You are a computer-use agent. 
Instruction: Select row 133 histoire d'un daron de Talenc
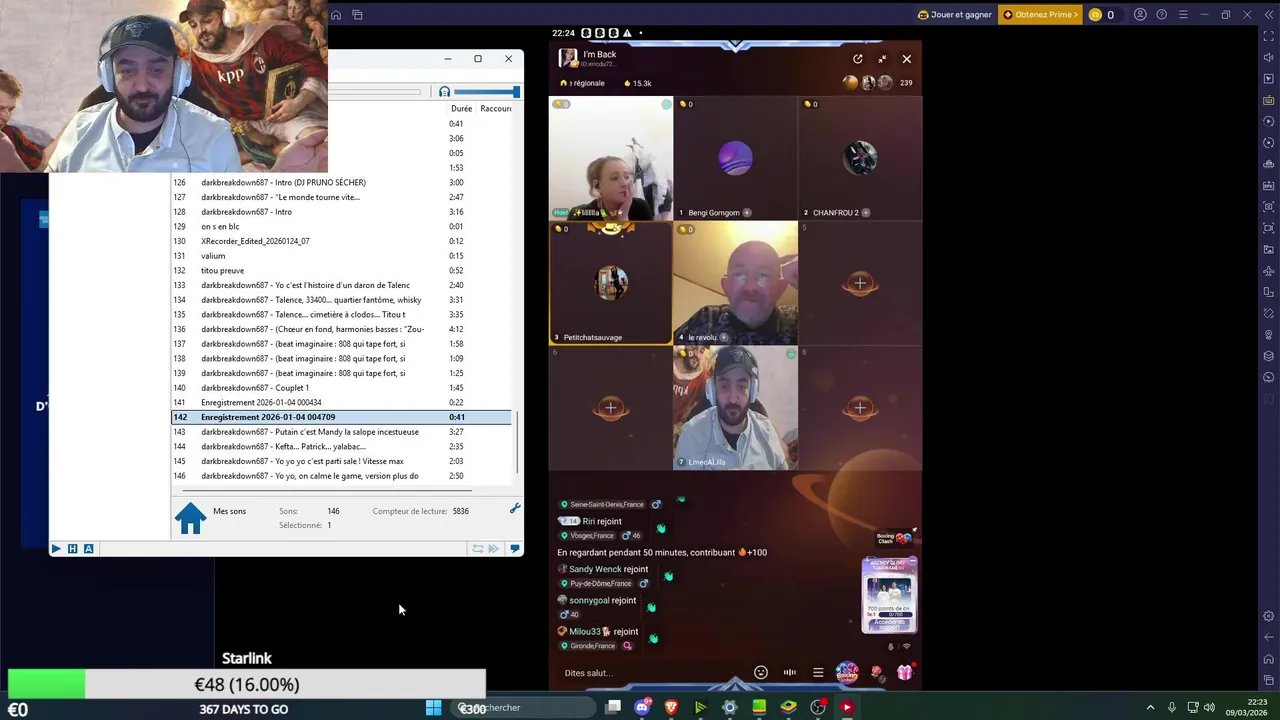tap(342, 285)
